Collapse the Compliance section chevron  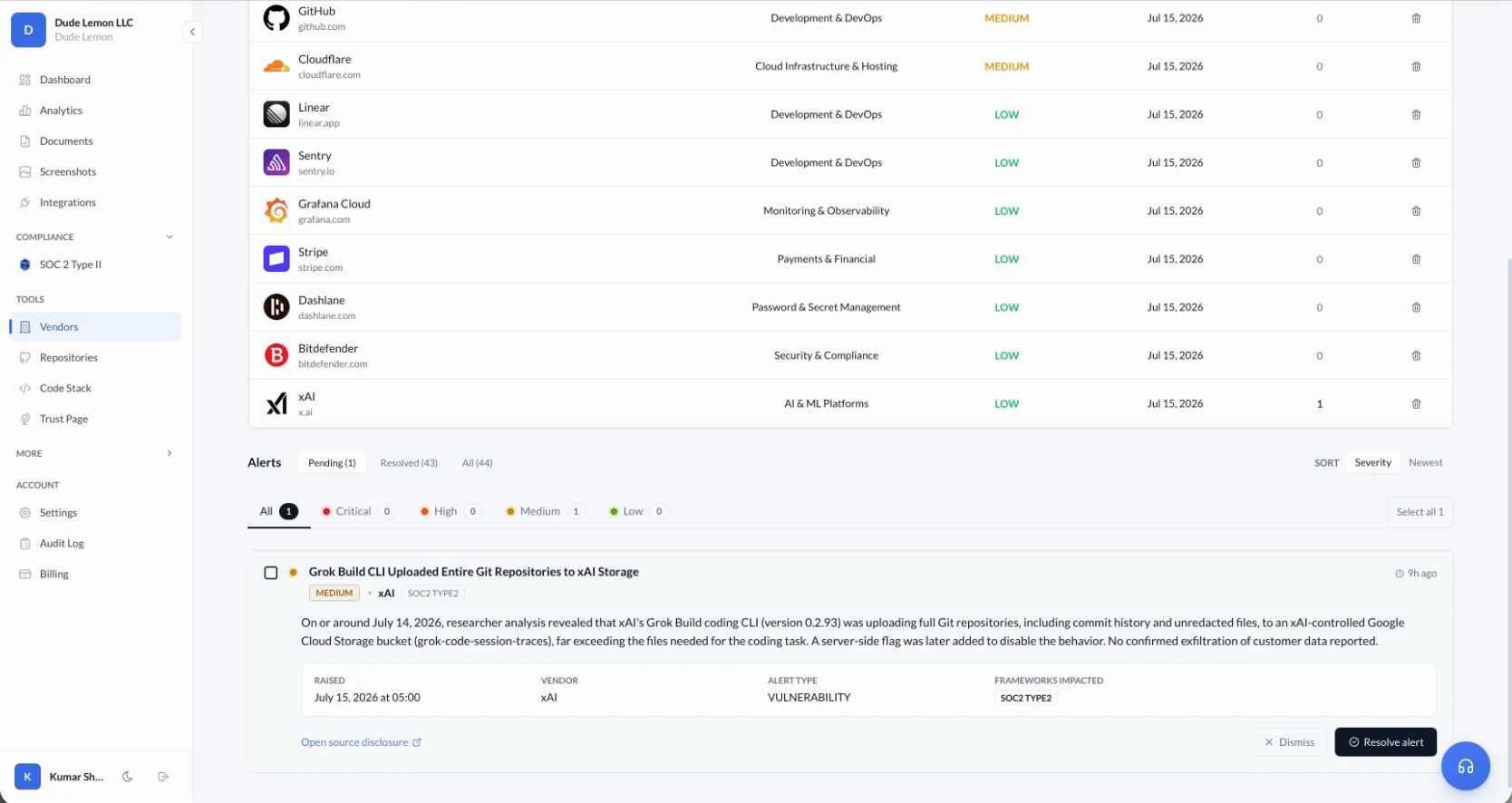170,237
